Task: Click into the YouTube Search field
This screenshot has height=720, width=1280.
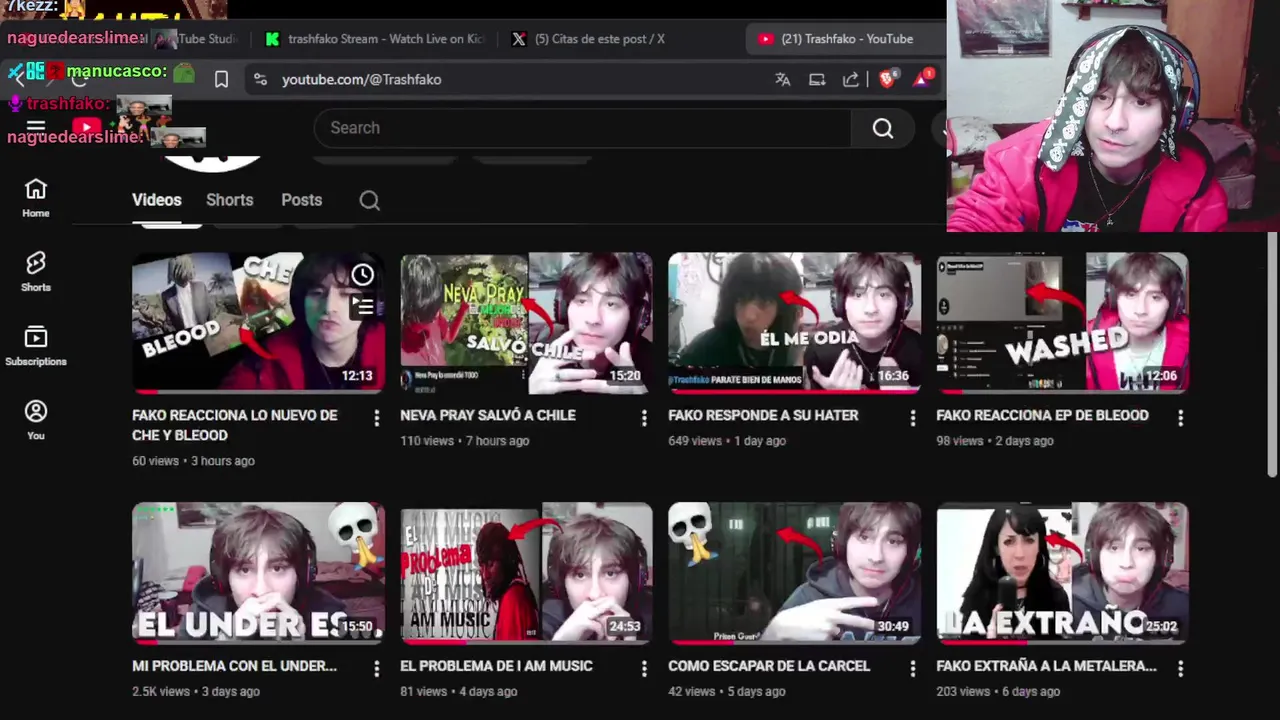Action: coord(582,128)
